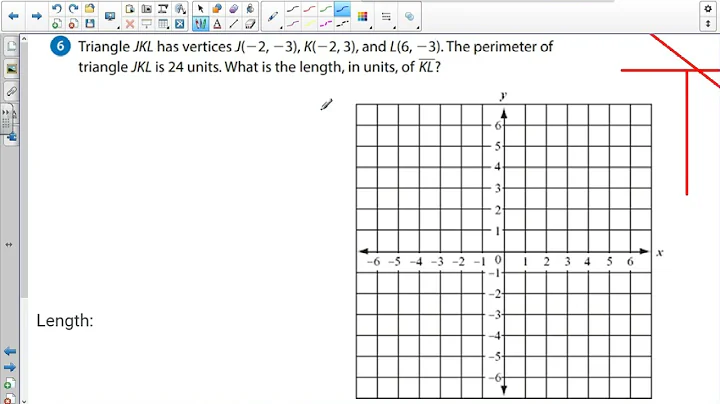Open the color palette dropdown
720x404 pixels.
tap(363, 17)
